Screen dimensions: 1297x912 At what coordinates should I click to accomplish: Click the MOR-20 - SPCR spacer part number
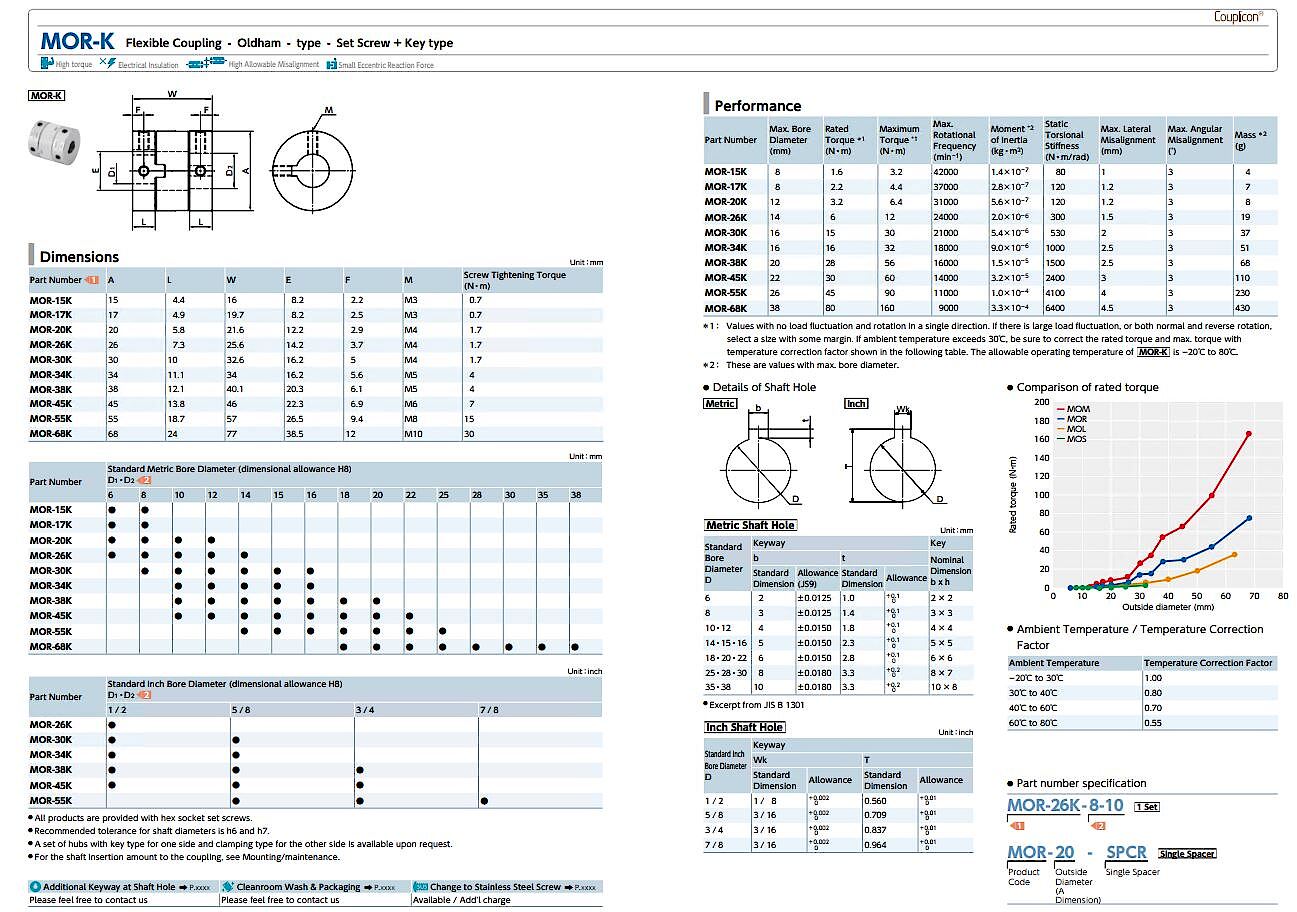(x=1076, y=853)
